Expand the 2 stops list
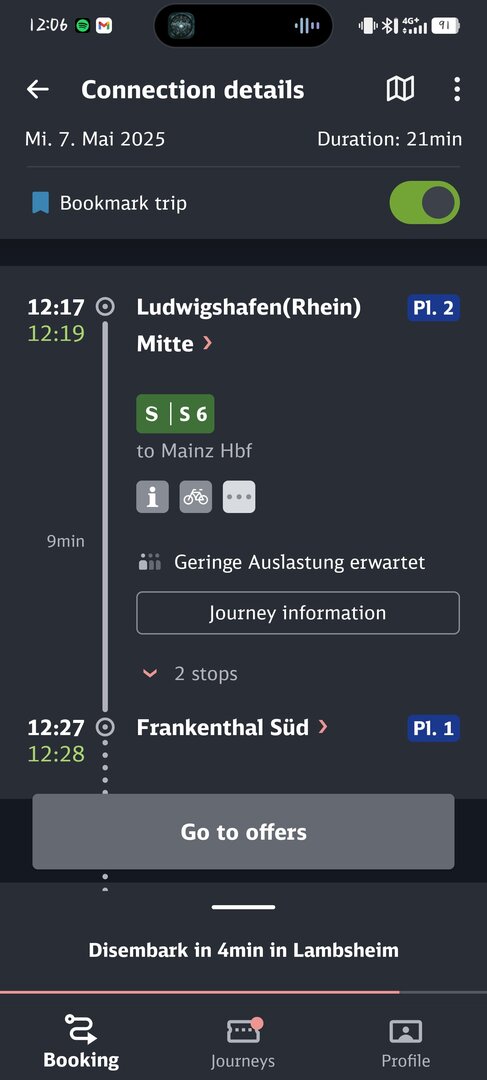 [x=189, y=674]
